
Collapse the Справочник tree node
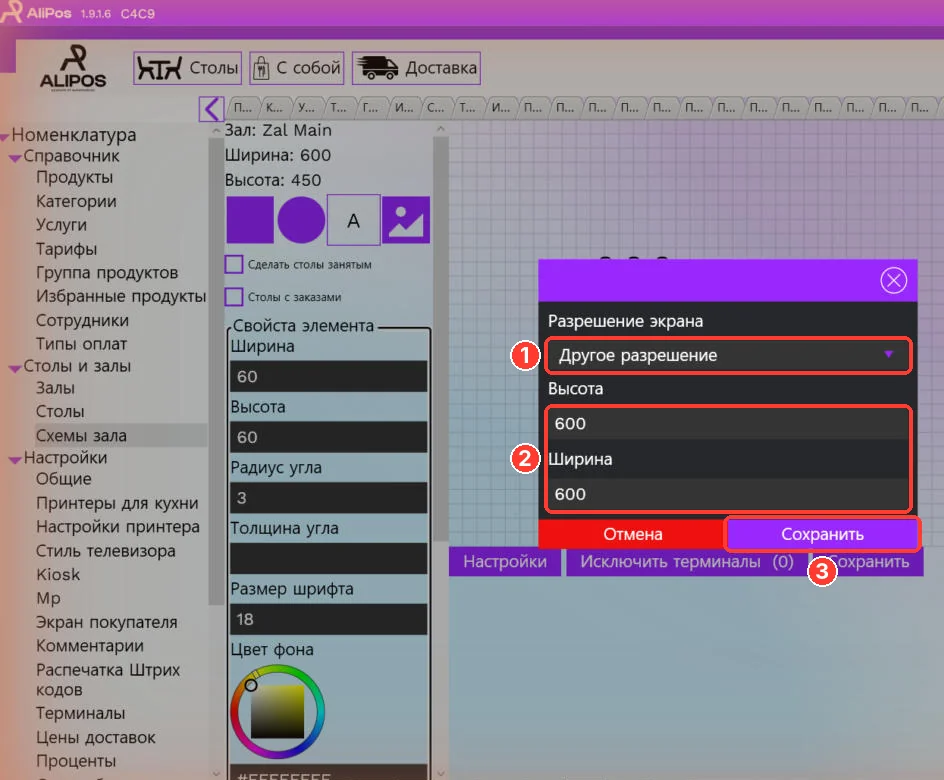[16, 158]
